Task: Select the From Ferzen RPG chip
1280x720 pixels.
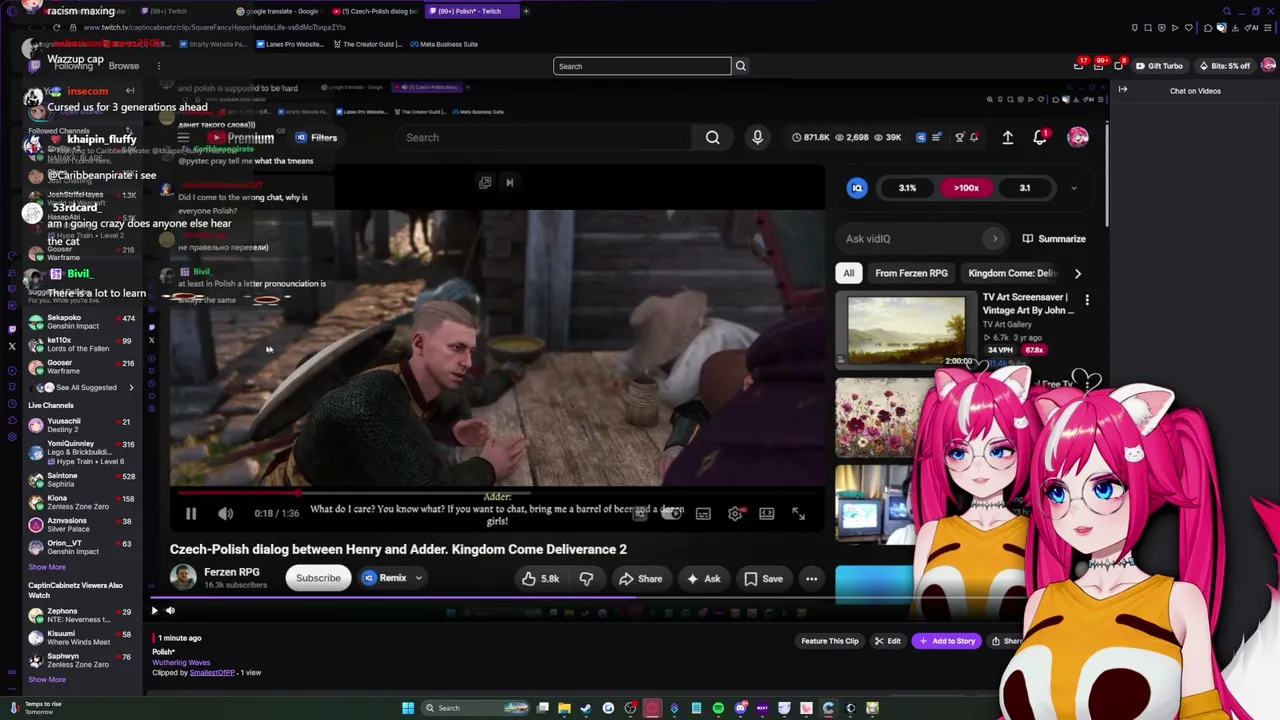Action: (x=911, y=273)
